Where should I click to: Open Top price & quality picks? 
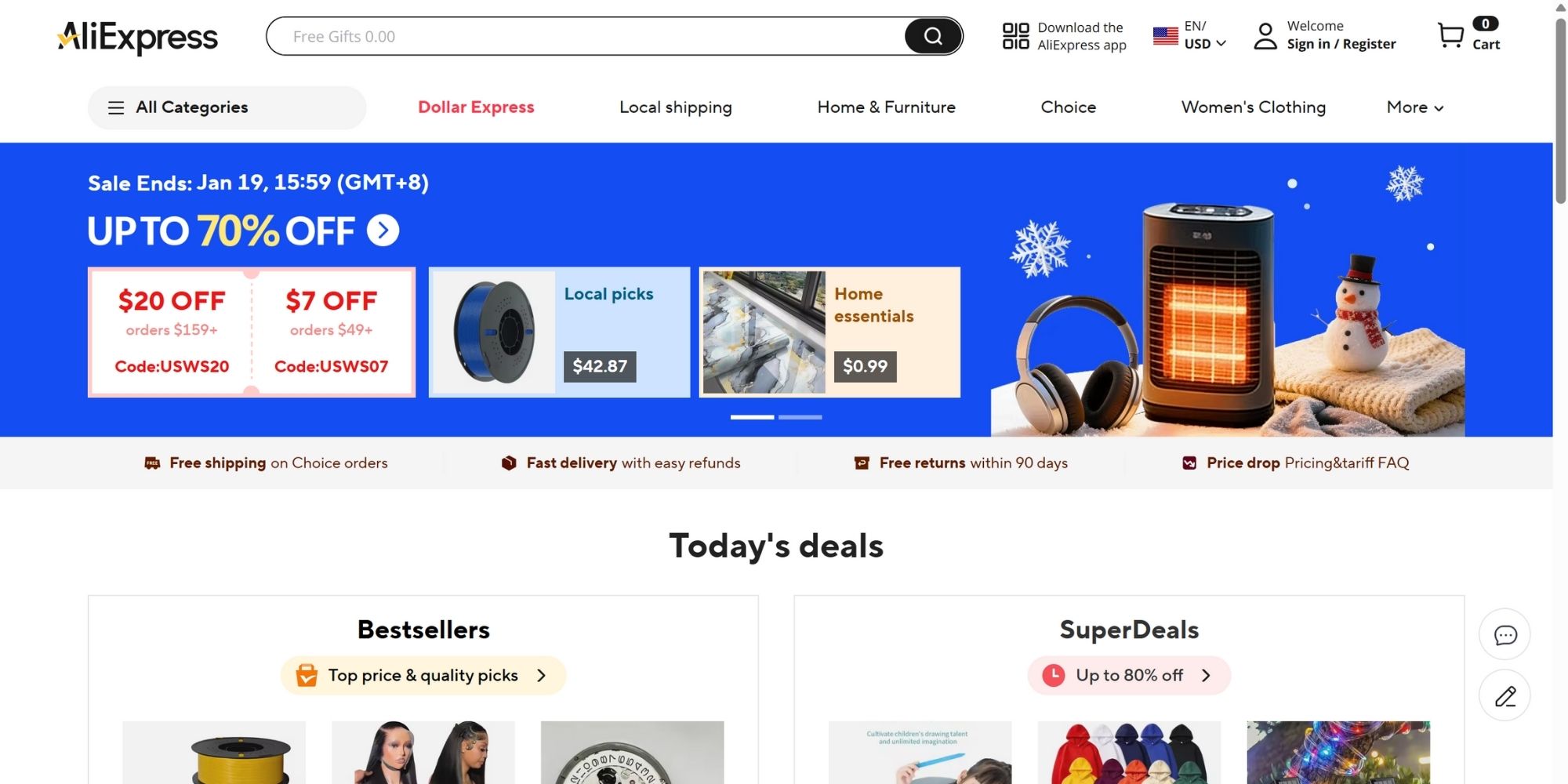click(423, 675)
